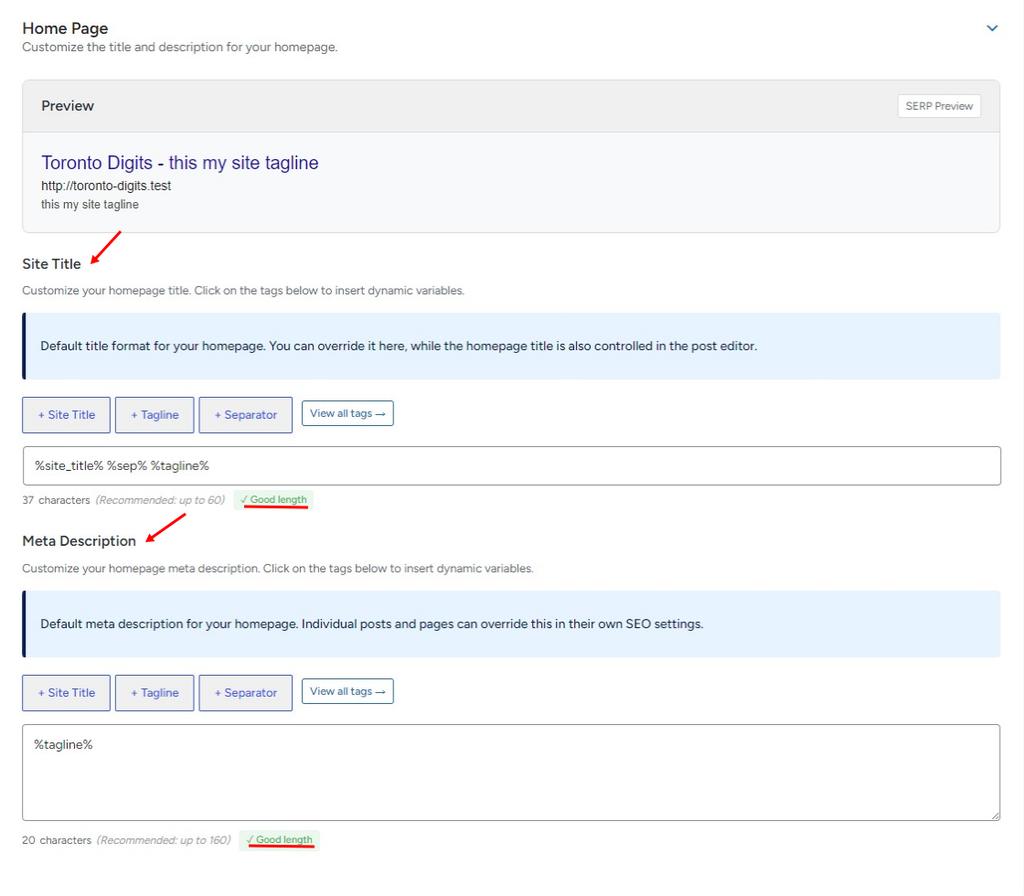Focus the meta description textarea
The width and height of the screenshot is (1024, 896).
(511, 773)
